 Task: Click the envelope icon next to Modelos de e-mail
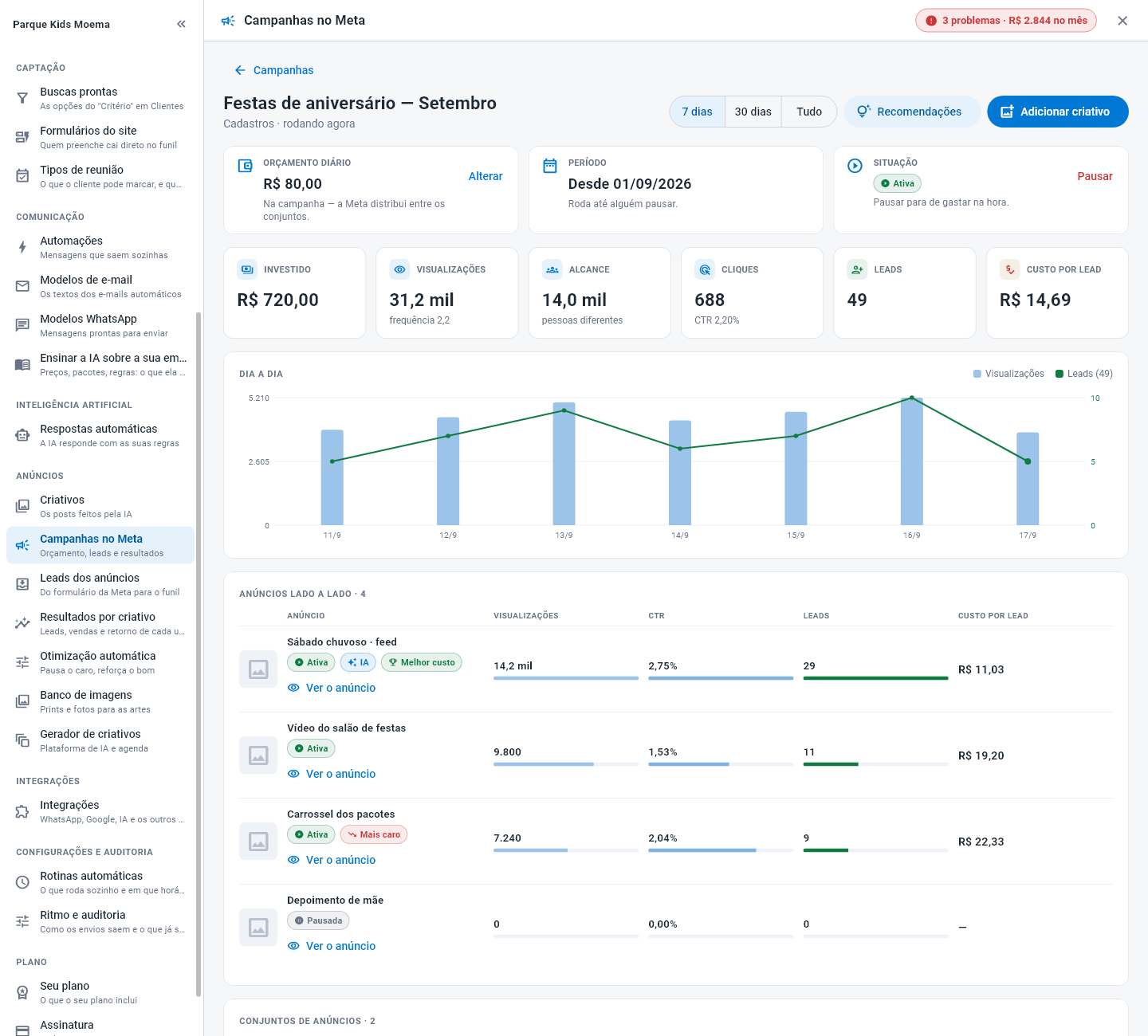pos(22,286)
